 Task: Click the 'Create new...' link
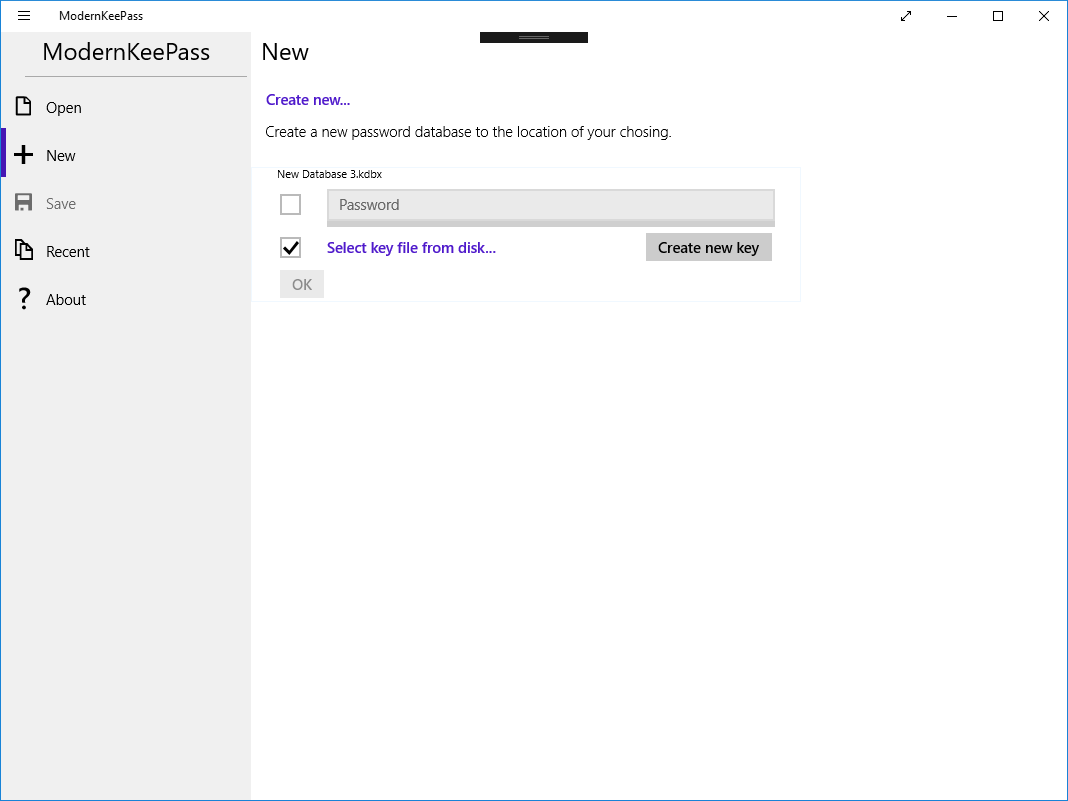[308, 100]
